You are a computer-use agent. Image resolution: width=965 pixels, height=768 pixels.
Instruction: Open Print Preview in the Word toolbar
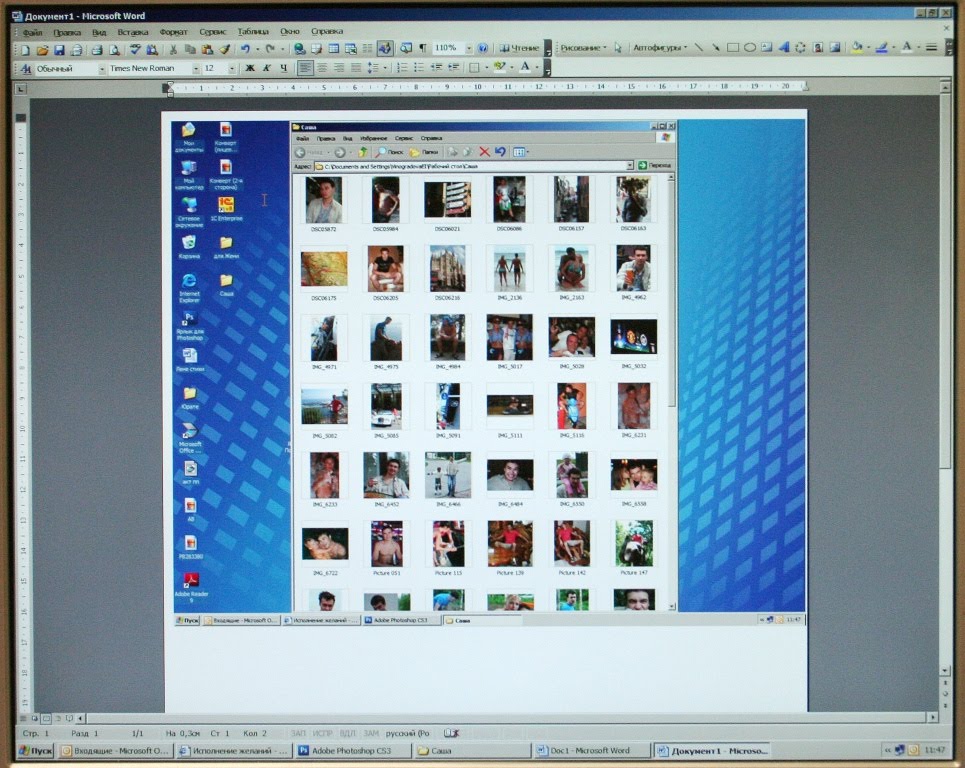(x=114, y=49)
